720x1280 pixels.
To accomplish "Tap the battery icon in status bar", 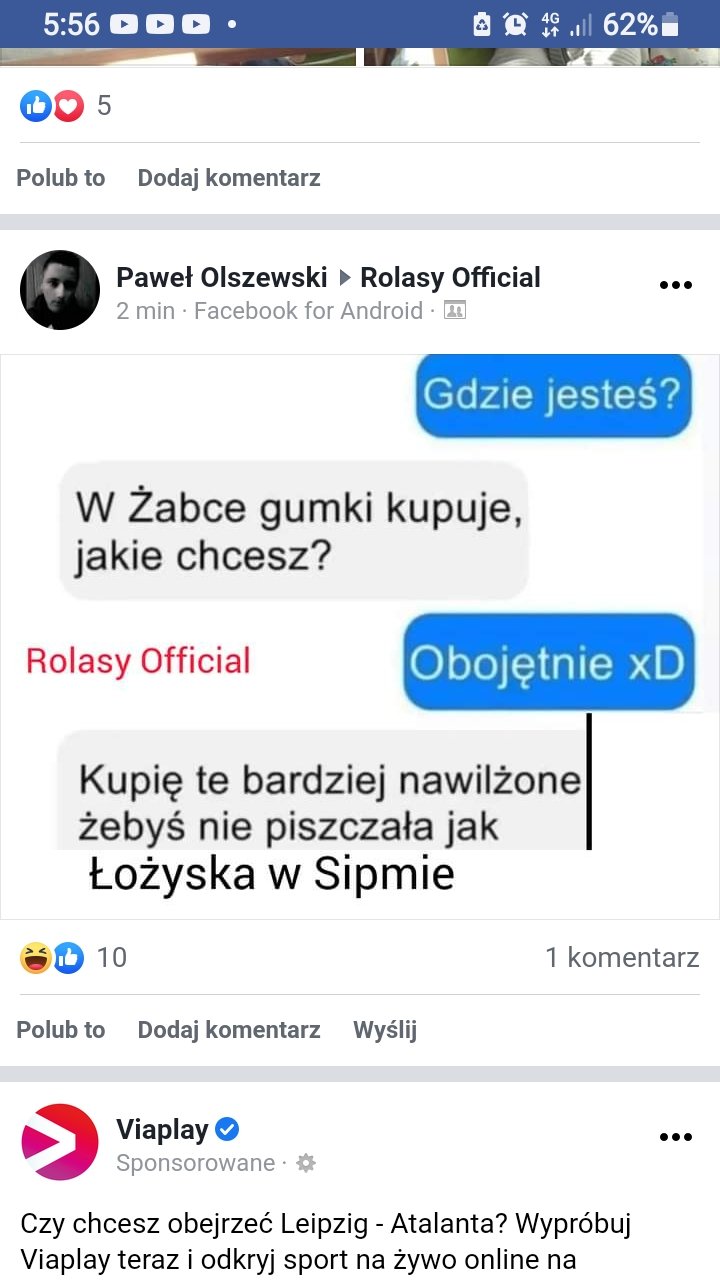I will tap(670, 24).
